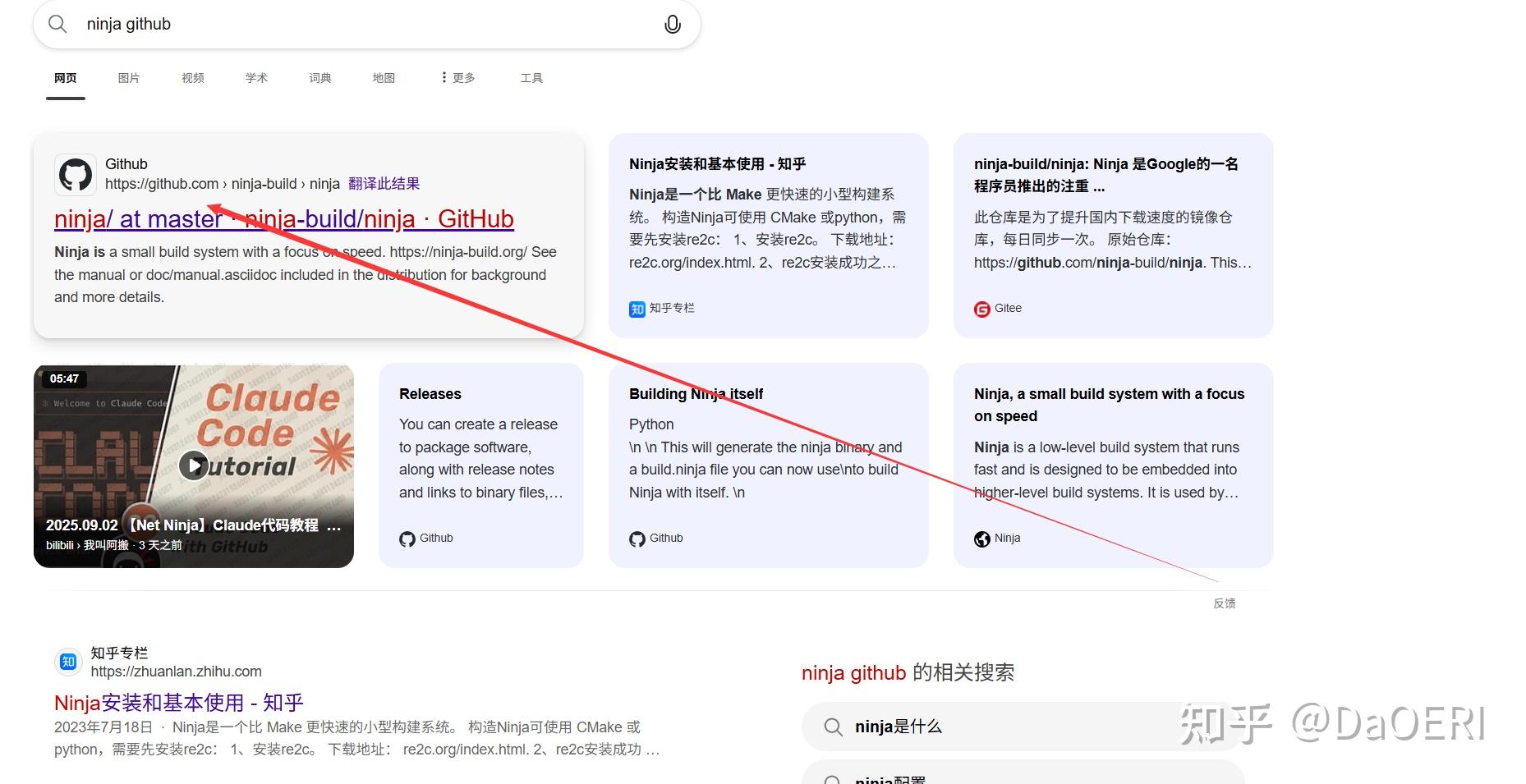Click the 反馈 feedback link
This screenshot has width=1526, height=784.
1225,603
